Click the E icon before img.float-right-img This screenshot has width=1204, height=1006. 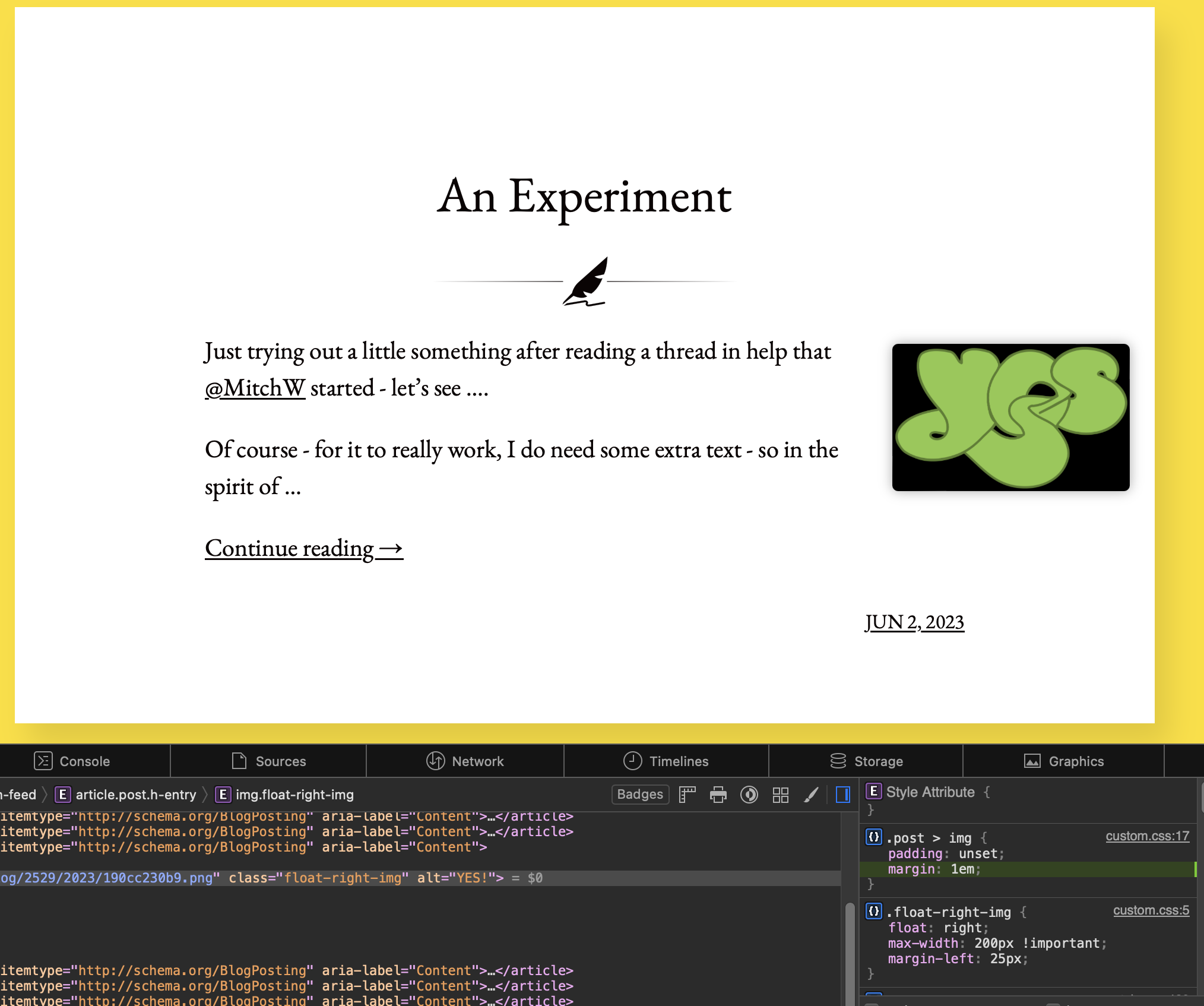coord(223,795)
